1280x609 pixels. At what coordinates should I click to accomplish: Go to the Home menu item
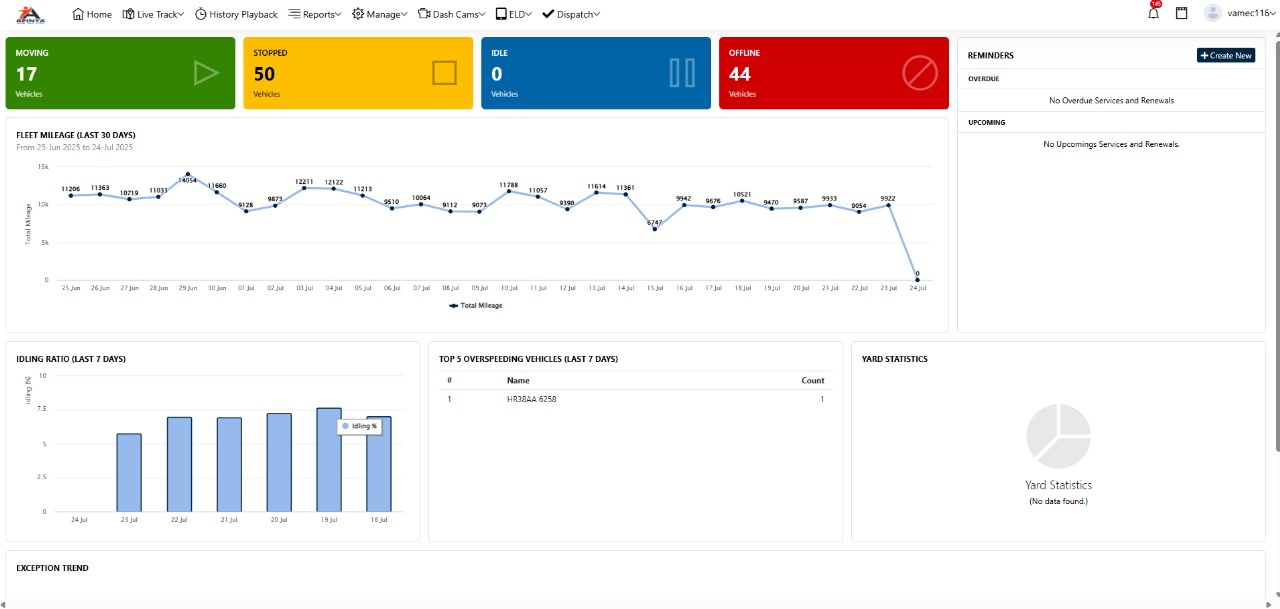92,14
